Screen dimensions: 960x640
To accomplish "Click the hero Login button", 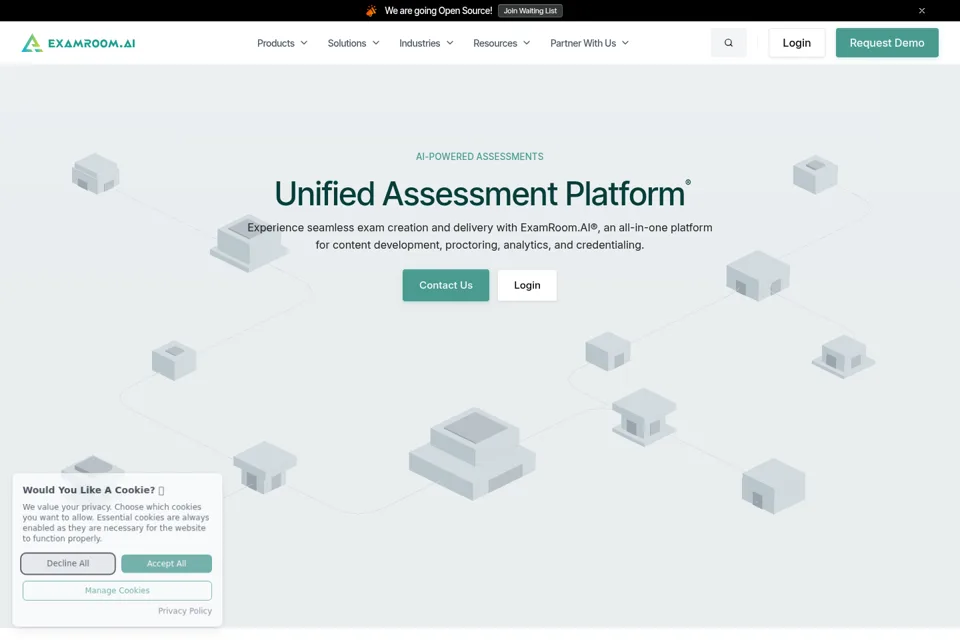I will 527,285.
